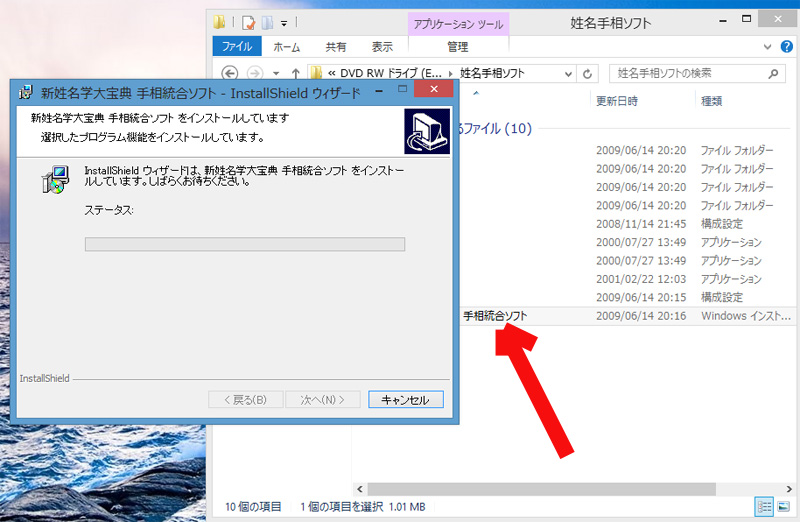Click the search magnifier icon
This screenshot has height=522, width=800.
click(773, 73)
